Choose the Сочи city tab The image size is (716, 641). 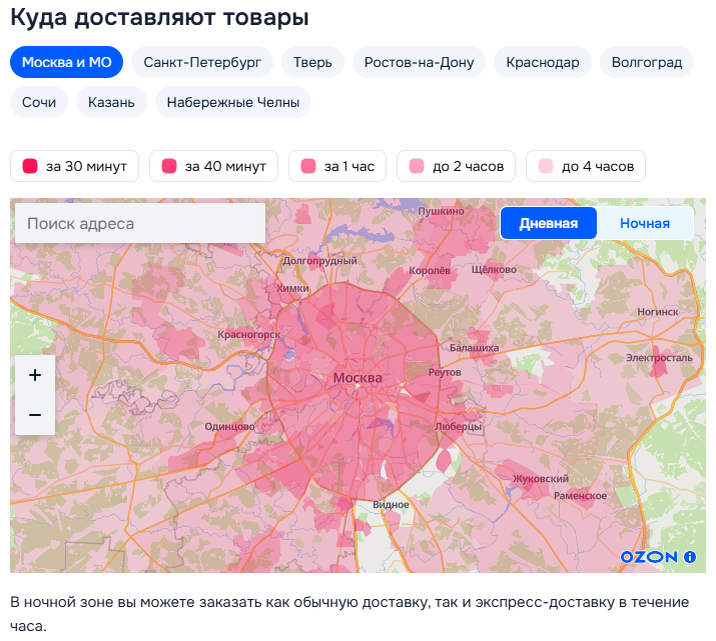[x=39, y=102]
